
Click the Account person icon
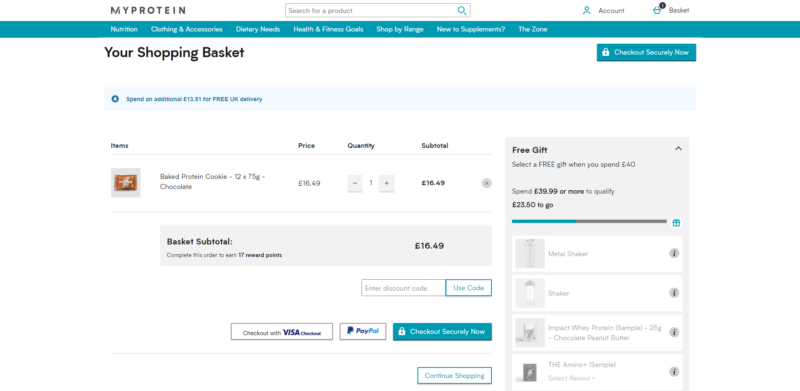coord(587,10)
